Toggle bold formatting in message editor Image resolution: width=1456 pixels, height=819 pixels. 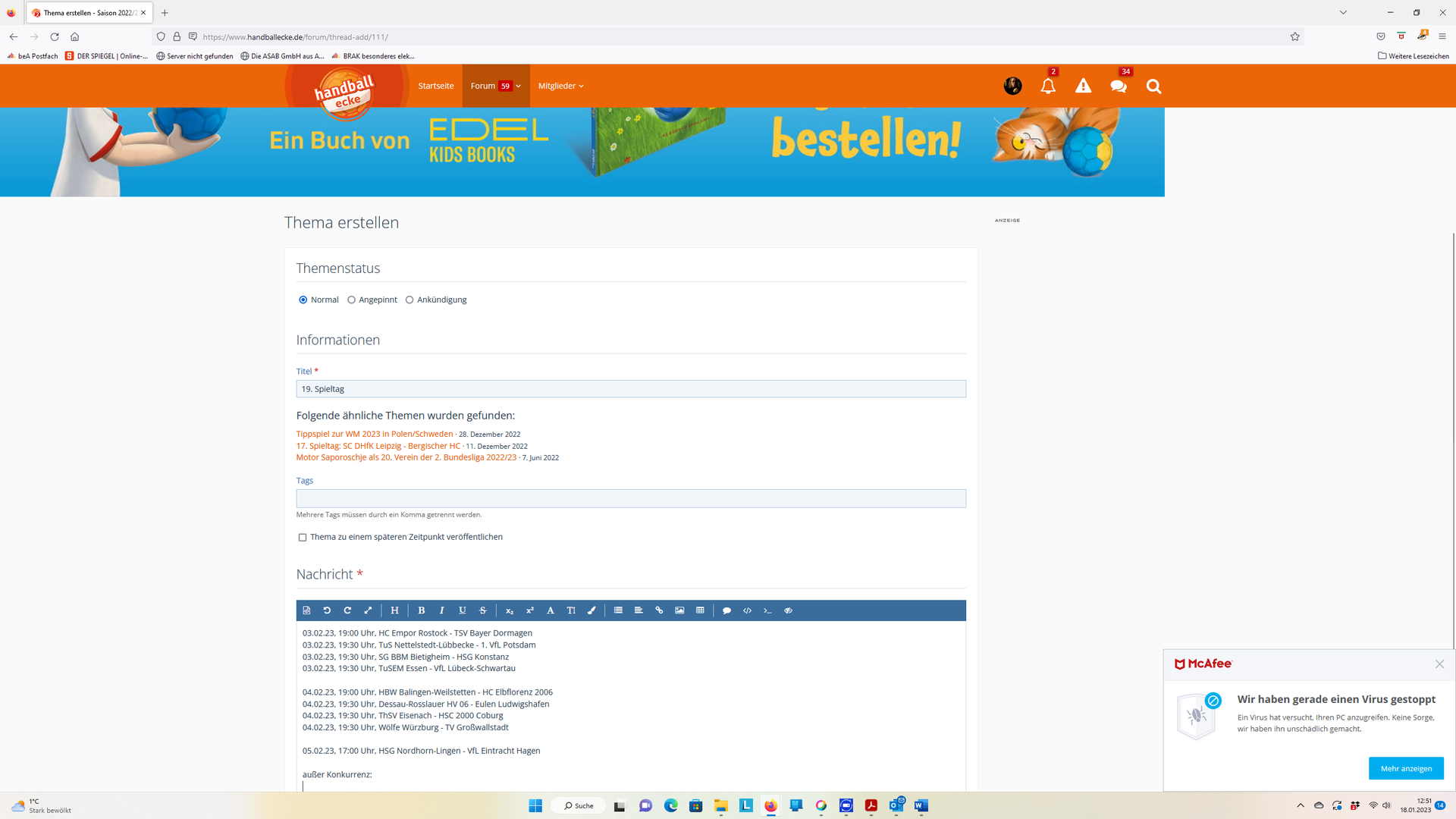422,610
